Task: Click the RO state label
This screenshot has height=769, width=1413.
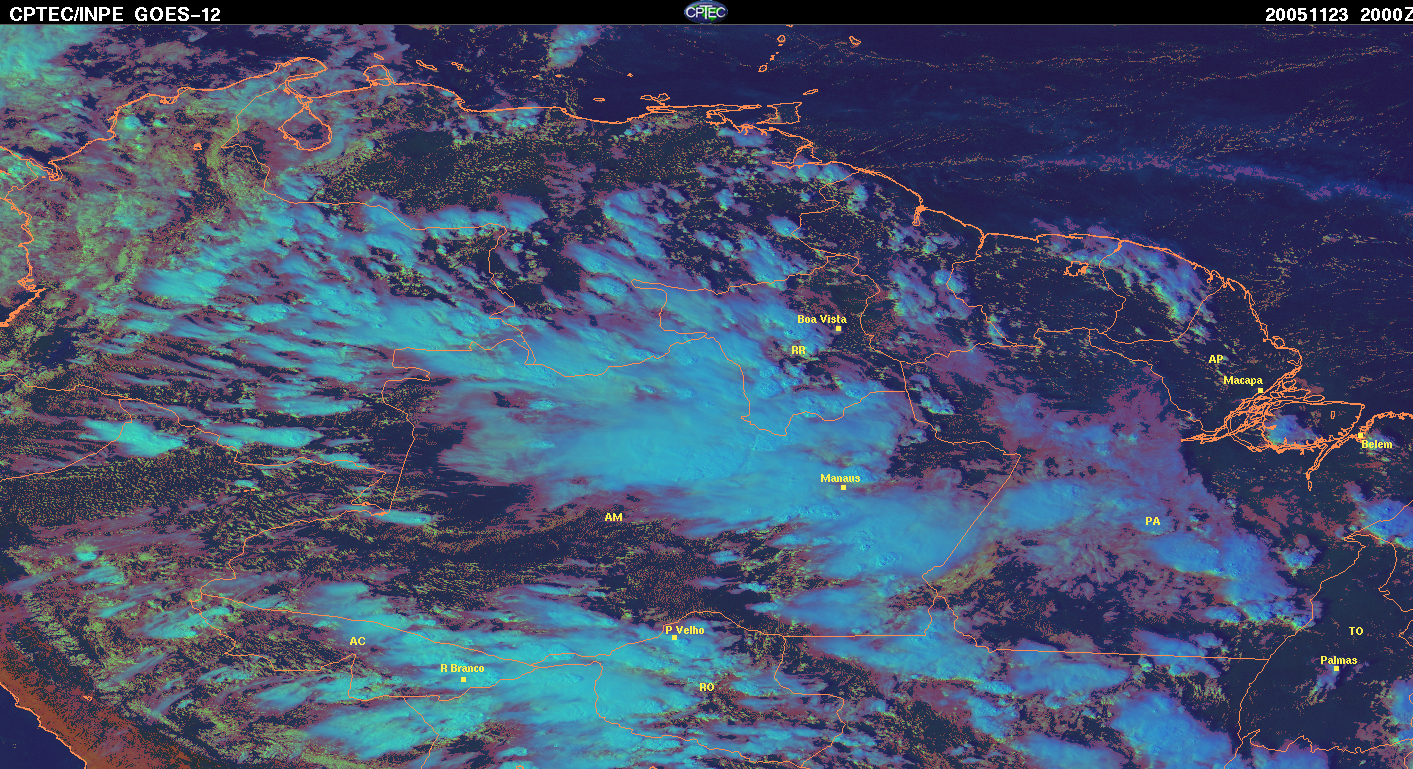Action: 707,687
